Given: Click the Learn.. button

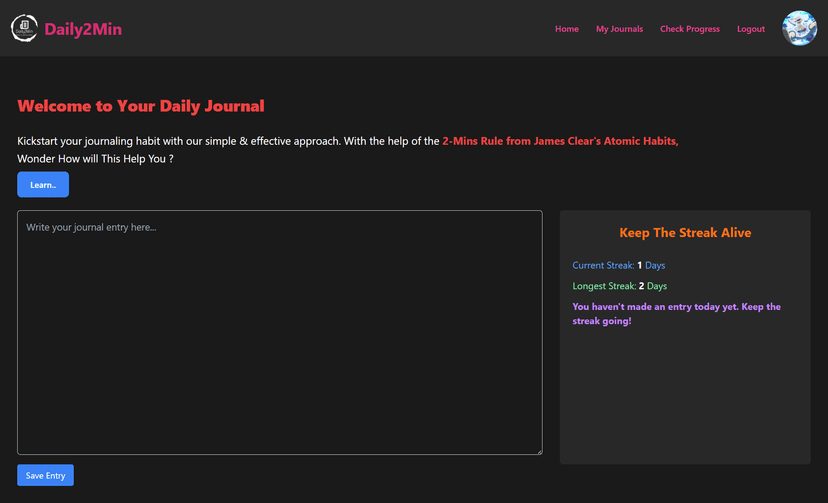Looking at the screenshot, I should pyautogui.click(x=43, y=184).
